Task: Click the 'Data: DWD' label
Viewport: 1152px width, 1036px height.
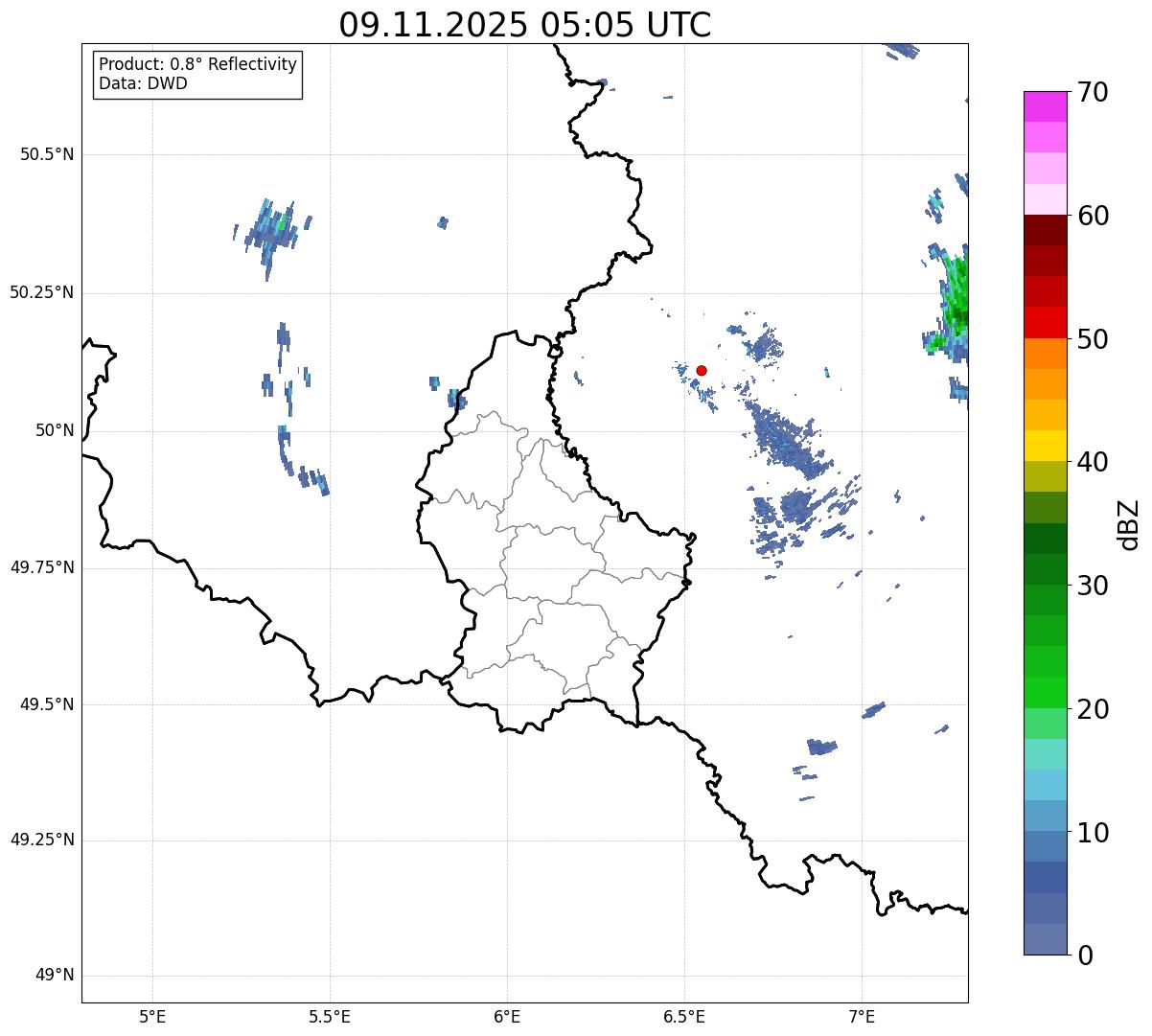Action: (x=143, y=83)
